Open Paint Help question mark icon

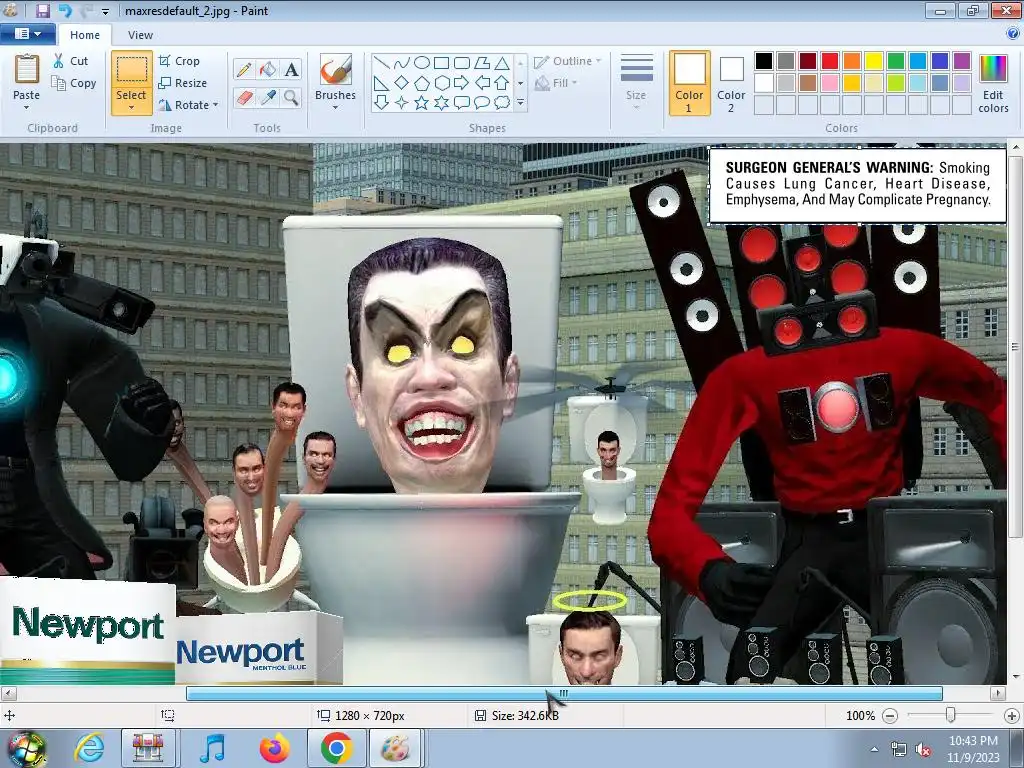(1013, 34)
